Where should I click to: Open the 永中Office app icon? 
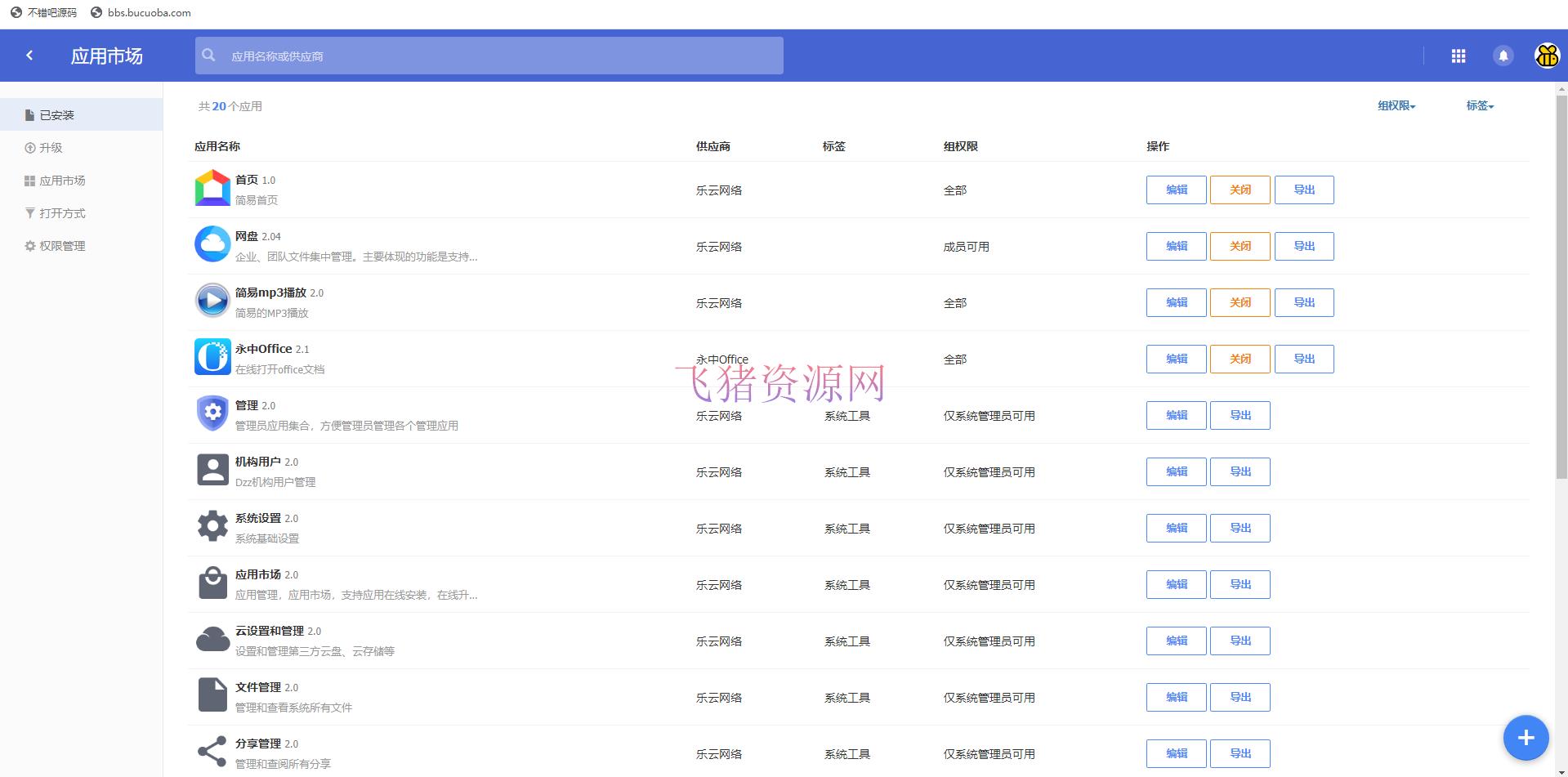pyautogui.click(x=212, y=357)
